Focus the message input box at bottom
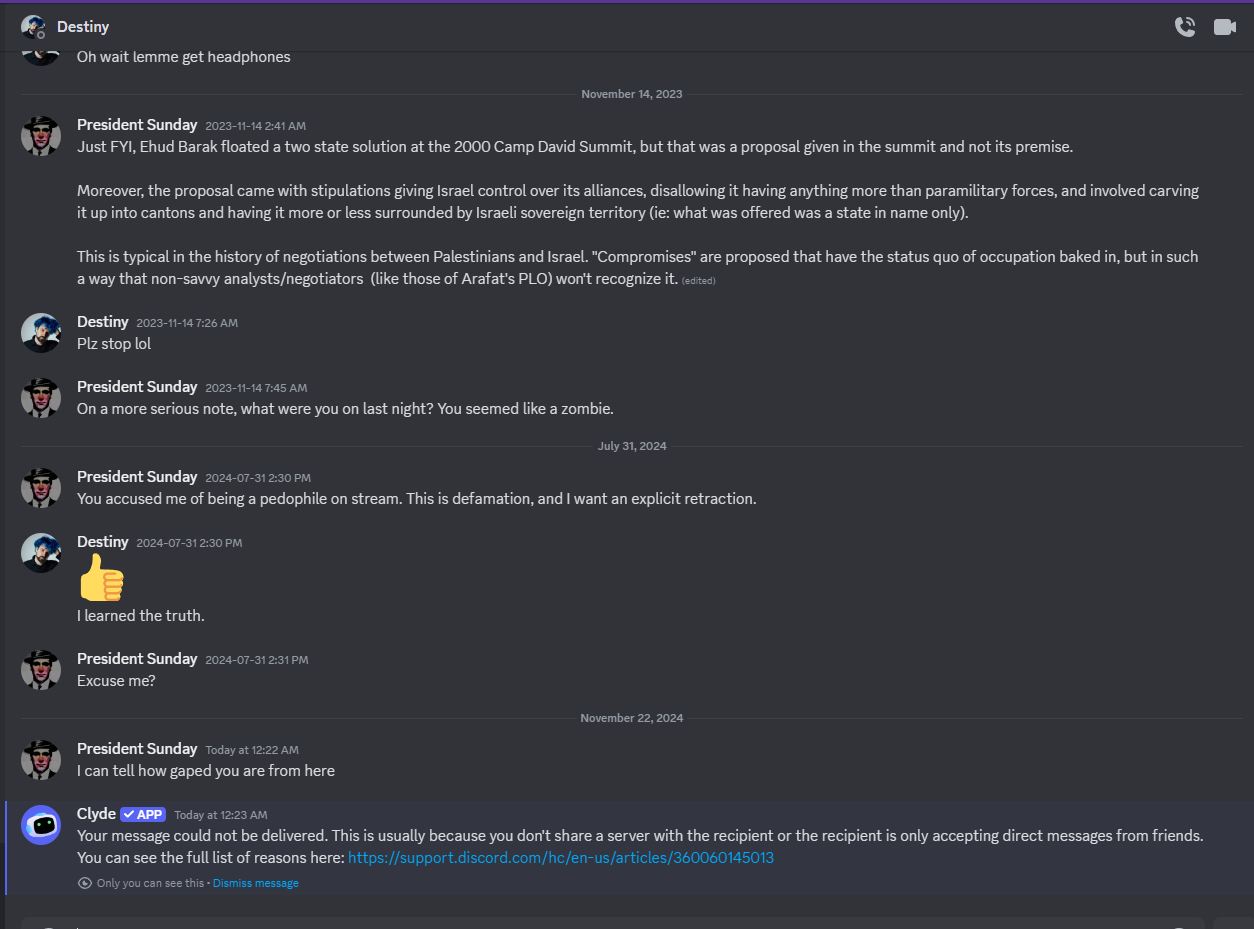The width and height of the screenshot is (1254, 929). tap(600, 924)
